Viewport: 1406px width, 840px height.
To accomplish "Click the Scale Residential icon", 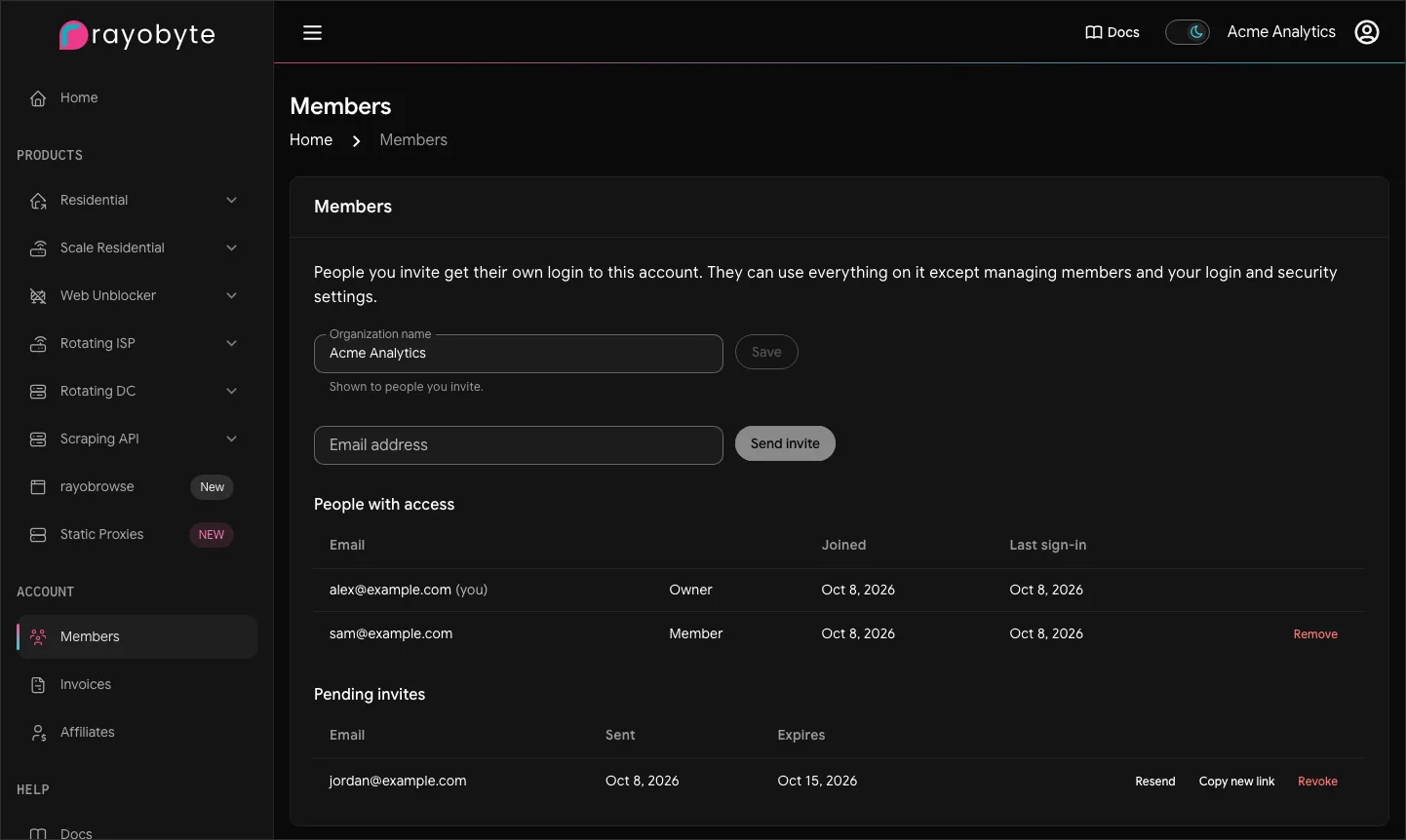I will (x=38, y=248).
